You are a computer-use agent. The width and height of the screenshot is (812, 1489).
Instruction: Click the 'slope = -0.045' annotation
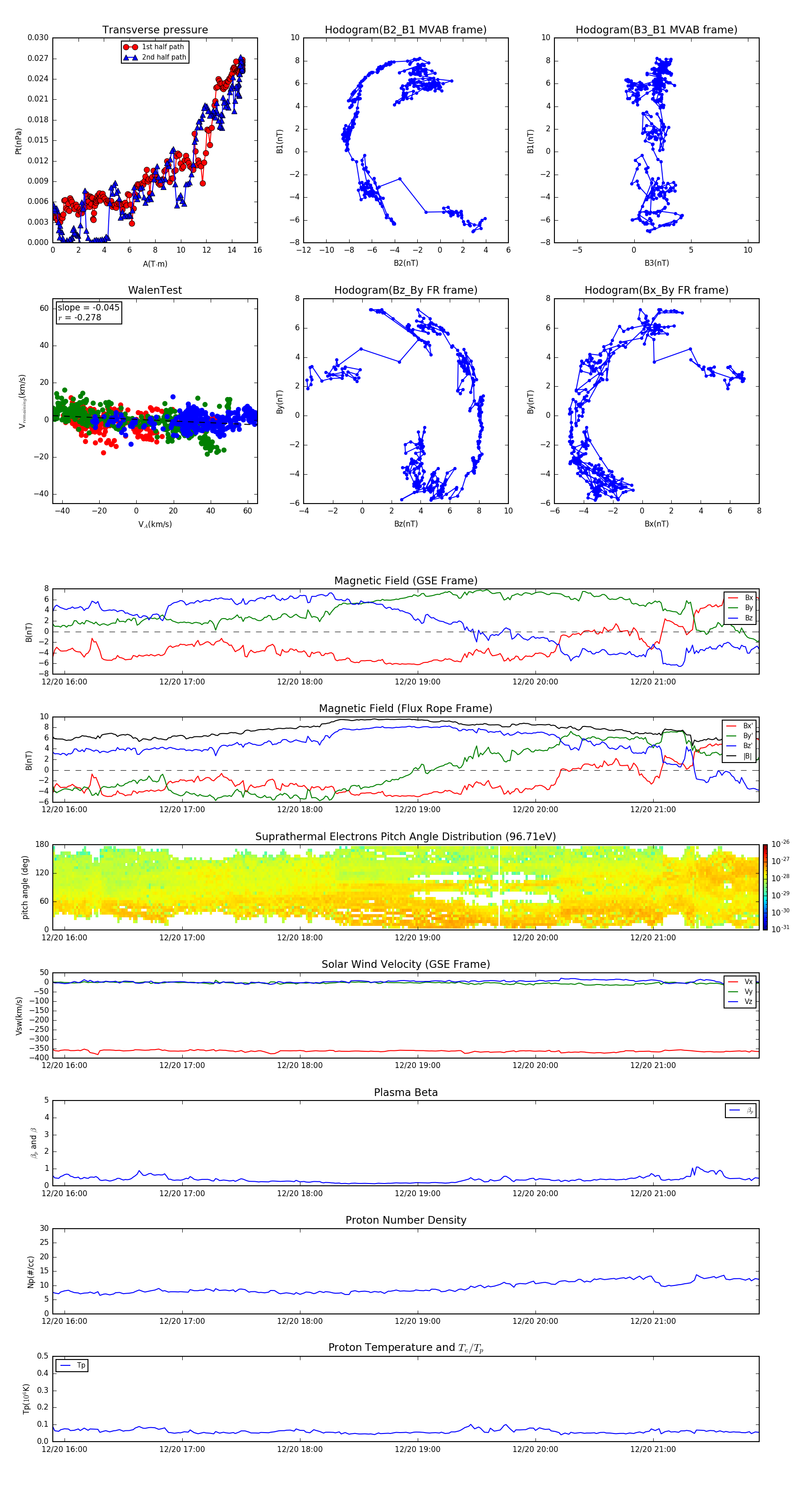(x=88, y=308)
